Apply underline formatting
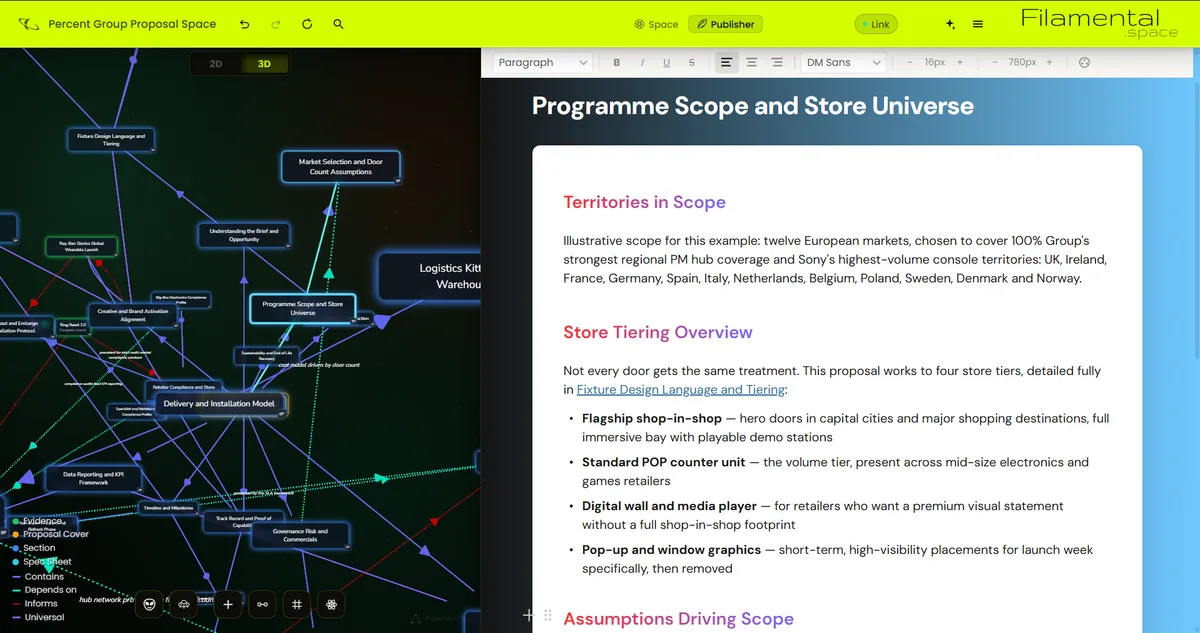Screen dimensions: 1200x633 [x=667, y=62]
